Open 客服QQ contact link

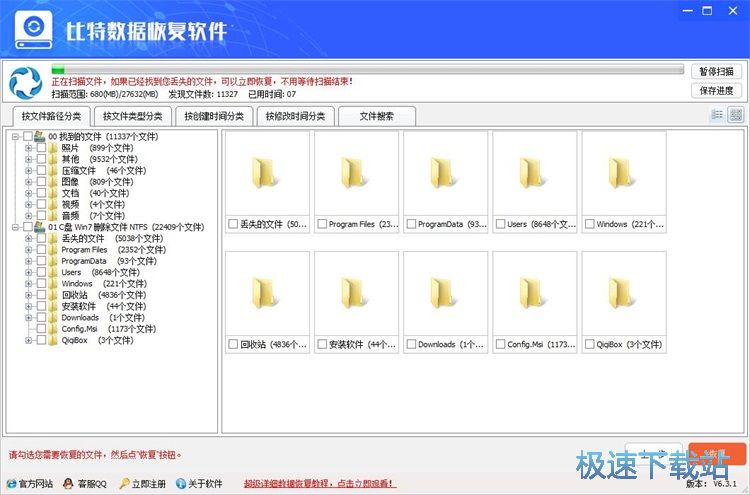point(92,484)
